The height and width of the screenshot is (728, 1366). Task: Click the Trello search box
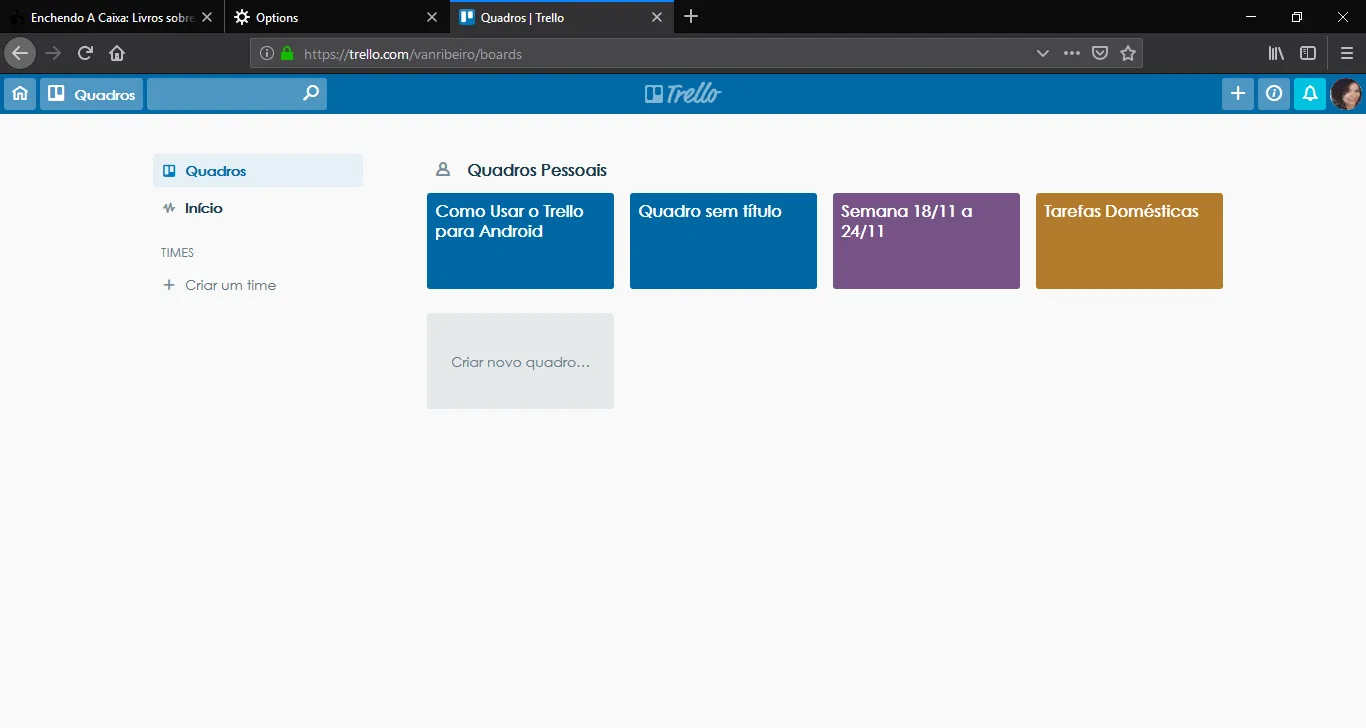point(237,94)
